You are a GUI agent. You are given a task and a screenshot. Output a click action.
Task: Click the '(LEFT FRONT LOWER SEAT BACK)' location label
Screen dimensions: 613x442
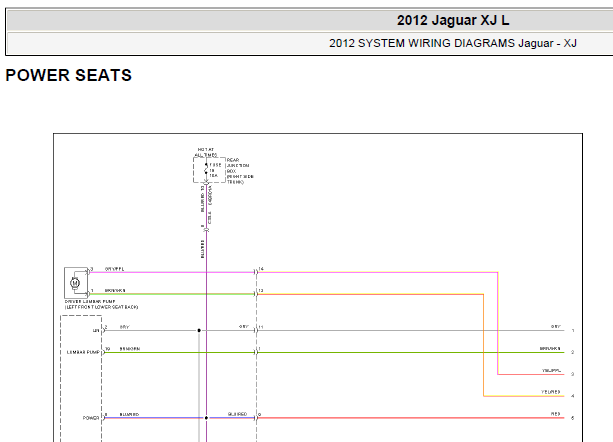coord(102,307)
